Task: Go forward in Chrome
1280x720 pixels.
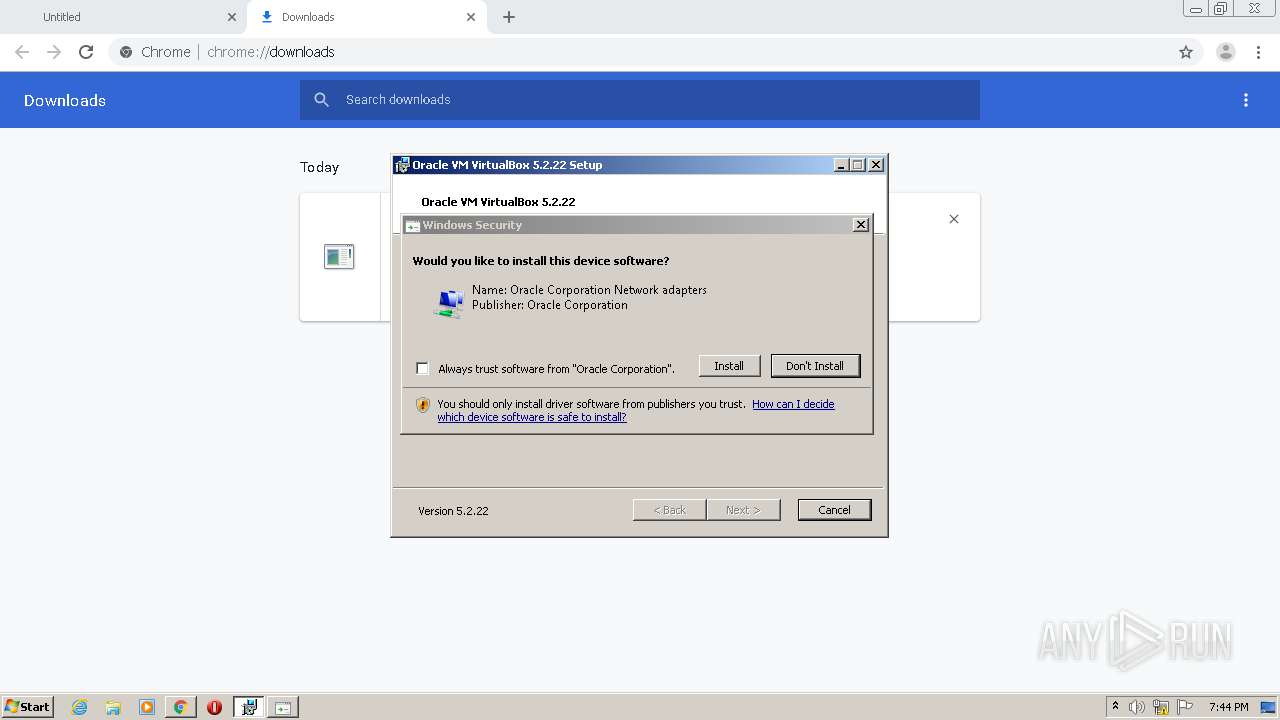Action: pyautogui.click(x=54, y=52)
